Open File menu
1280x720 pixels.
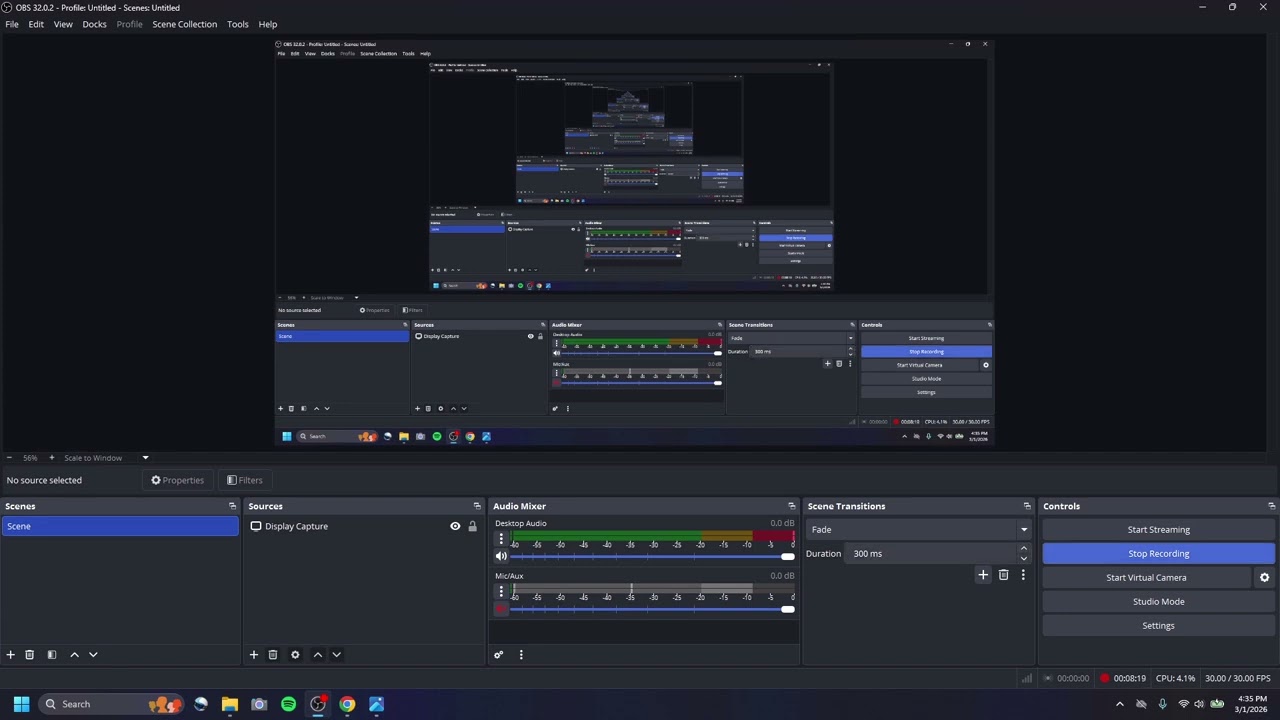(12, 24)
